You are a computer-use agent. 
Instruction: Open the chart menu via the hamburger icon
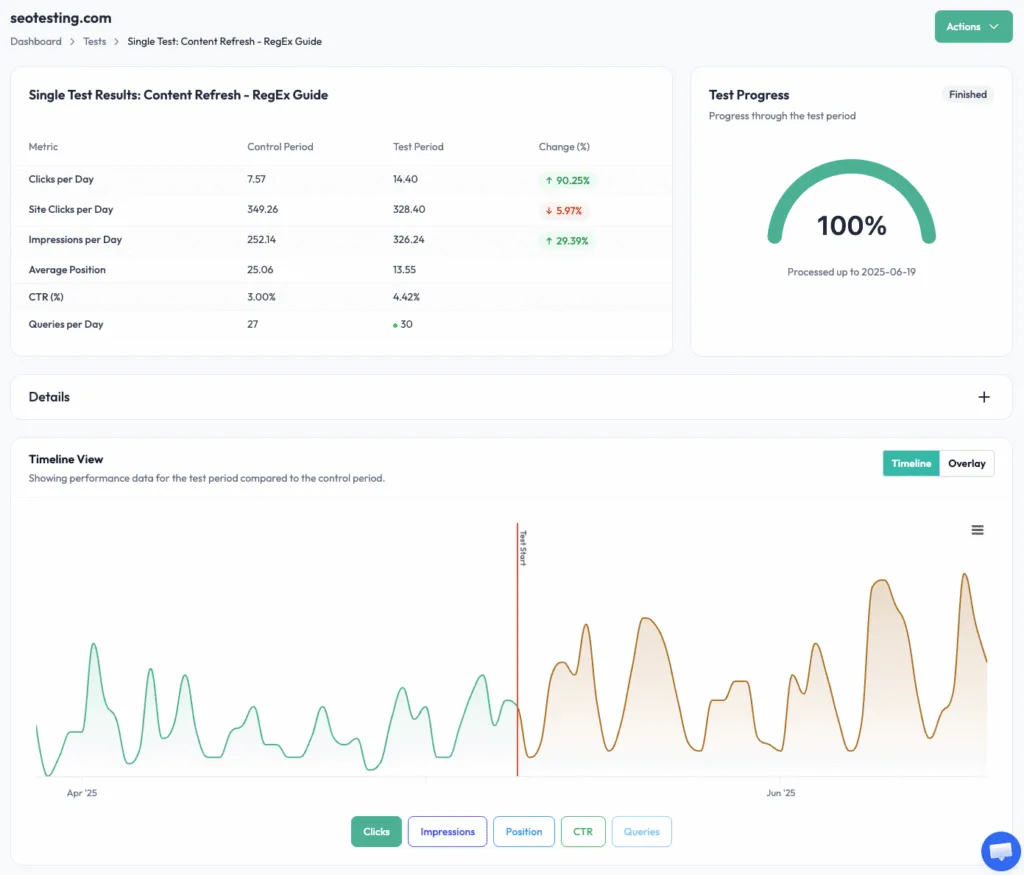click(x=977, y=530)
